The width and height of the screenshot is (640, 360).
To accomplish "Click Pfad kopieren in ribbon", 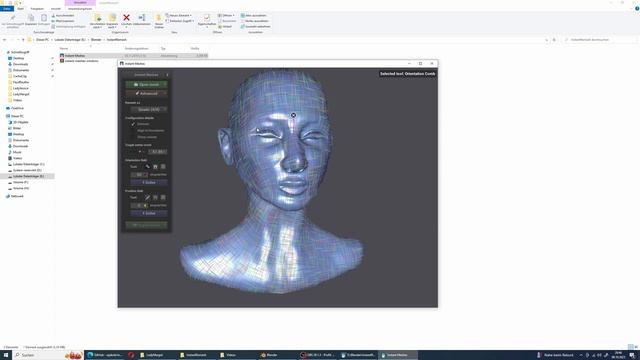I will point(63,21).
